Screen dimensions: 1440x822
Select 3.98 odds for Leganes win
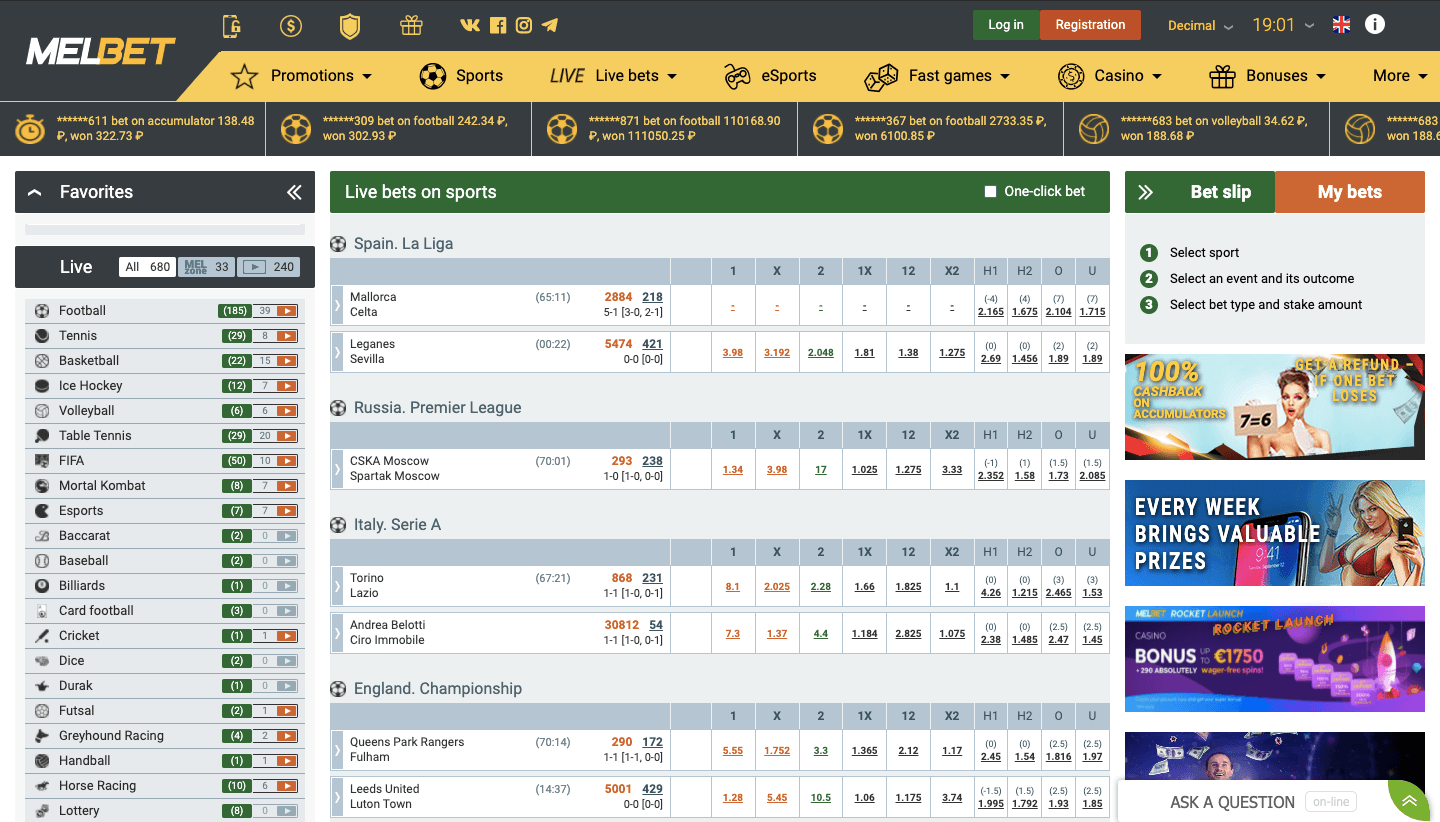[733, 352]
